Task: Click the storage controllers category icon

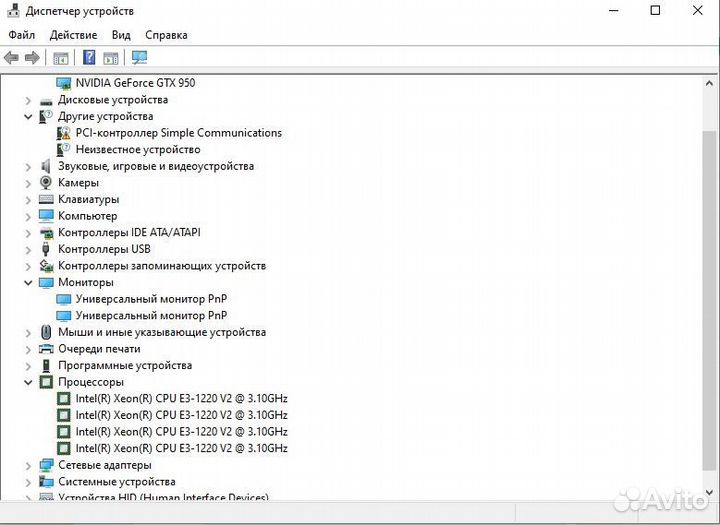Action: click(x=46, y=265)
